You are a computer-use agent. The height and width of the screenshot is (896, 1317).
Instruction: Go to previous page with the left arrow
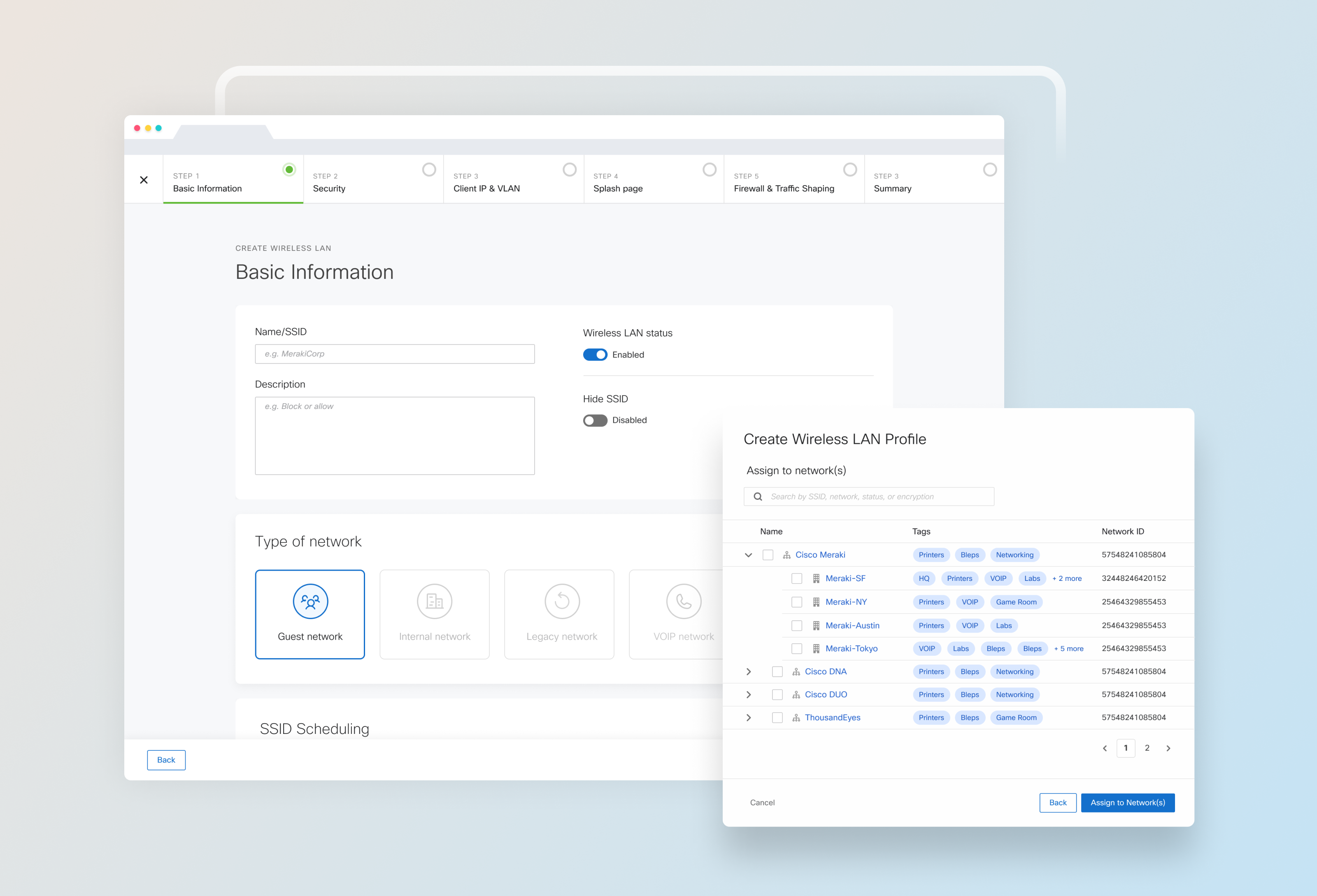(1105, 748)
